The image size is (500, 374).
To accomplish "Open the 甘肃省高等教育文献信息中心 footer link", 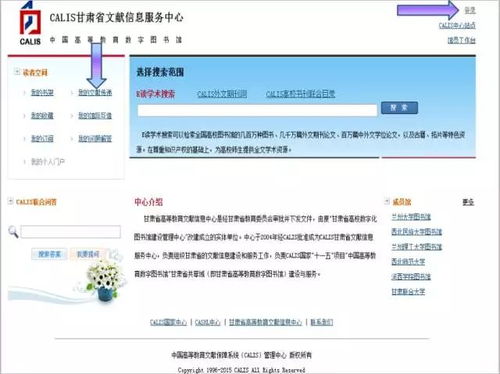I will [x=265, y=322].
